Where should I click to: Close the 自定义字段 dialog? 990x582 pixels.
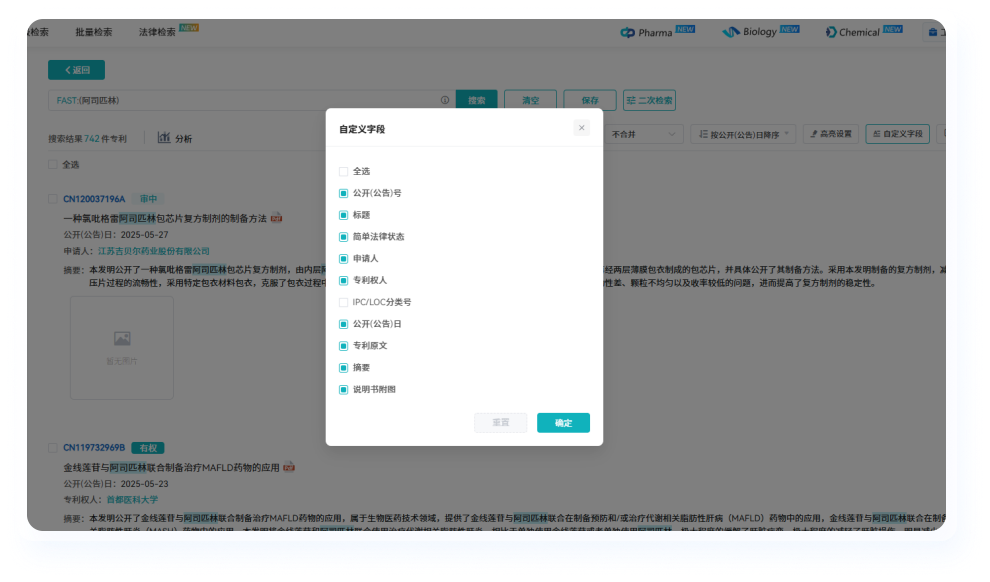coord(581,128)
